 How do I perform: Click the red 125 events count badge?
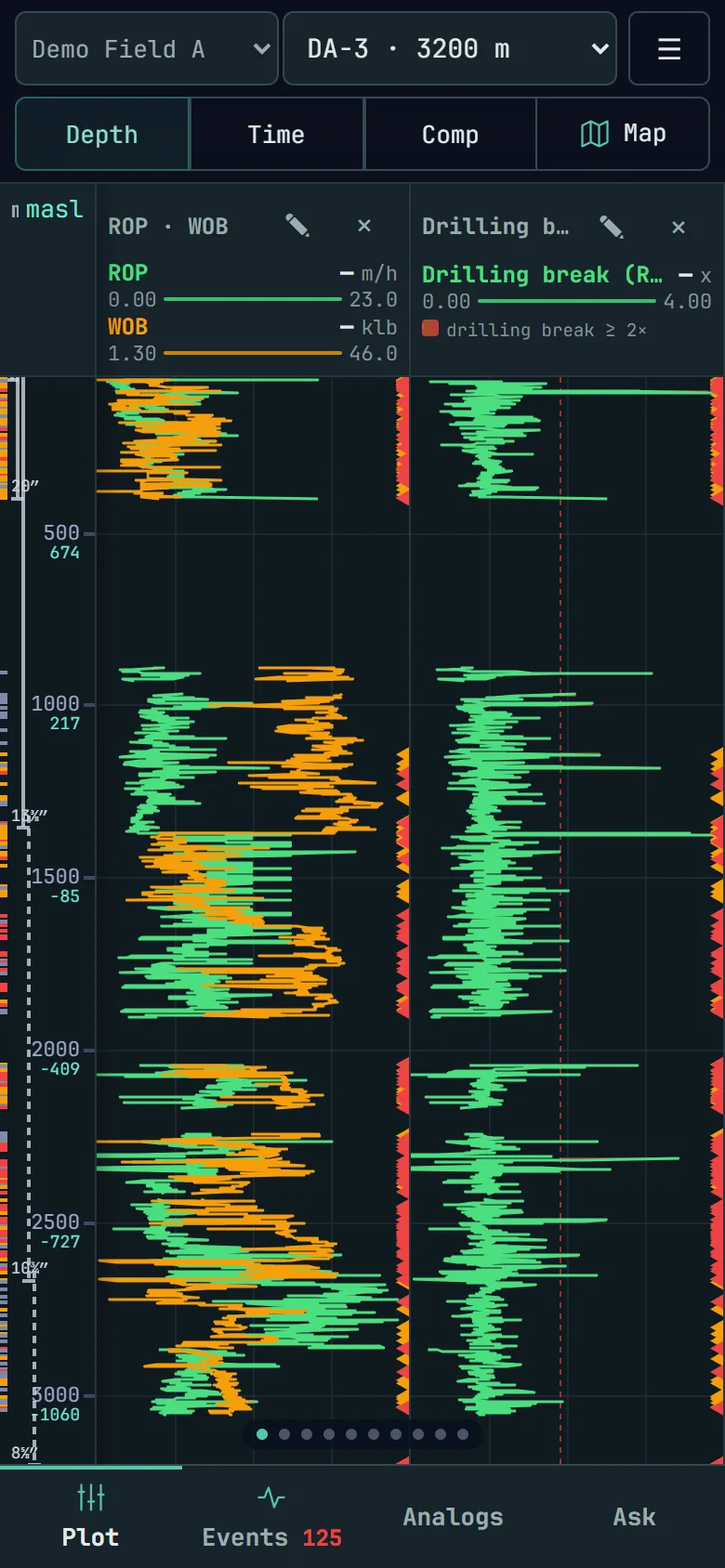coord(323,1537)
